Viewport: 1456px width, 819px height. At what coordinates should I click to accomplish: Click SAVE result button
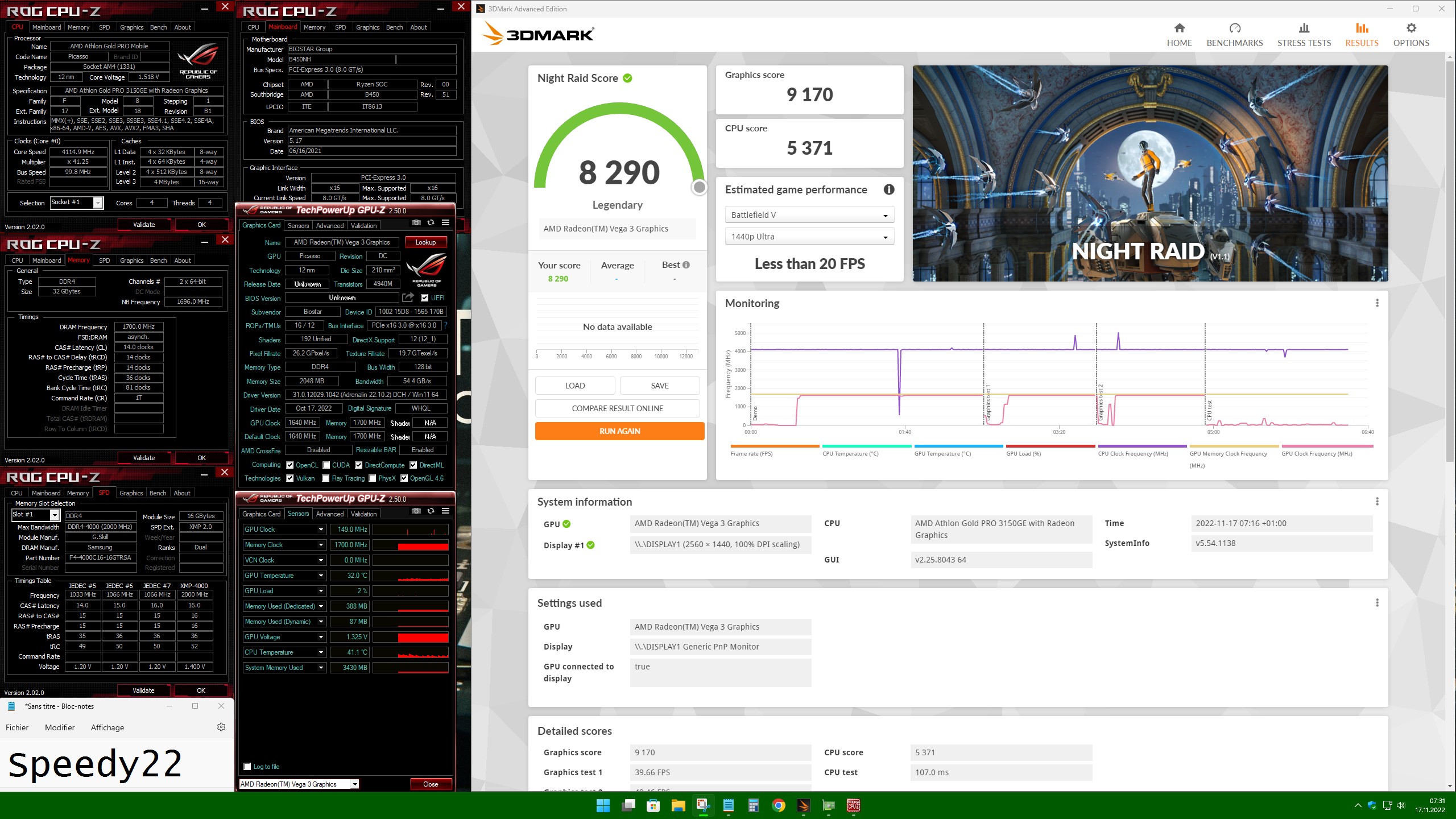[x=660, y=386]
